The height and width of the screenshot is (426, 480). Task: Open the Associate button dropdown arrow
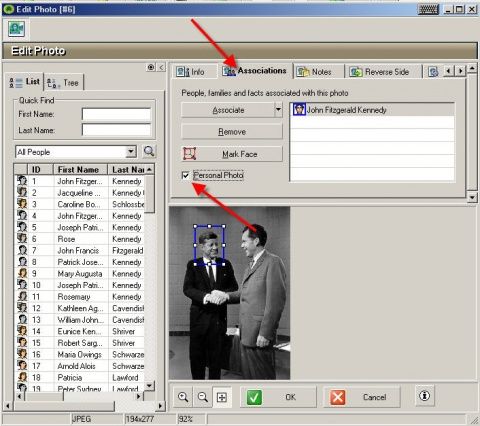pos(278,110)
